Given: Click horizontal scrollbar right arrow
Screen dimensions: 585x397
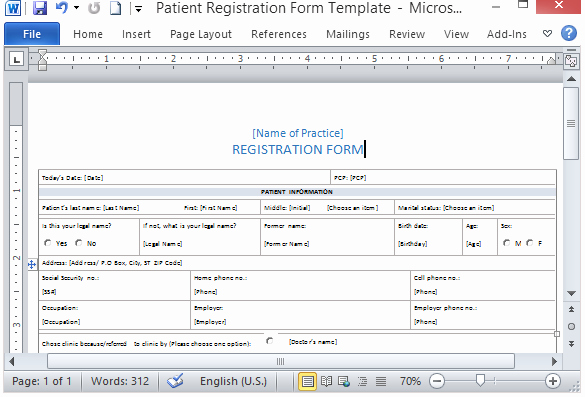Looking at the screenshot, I should coord(554,361).
